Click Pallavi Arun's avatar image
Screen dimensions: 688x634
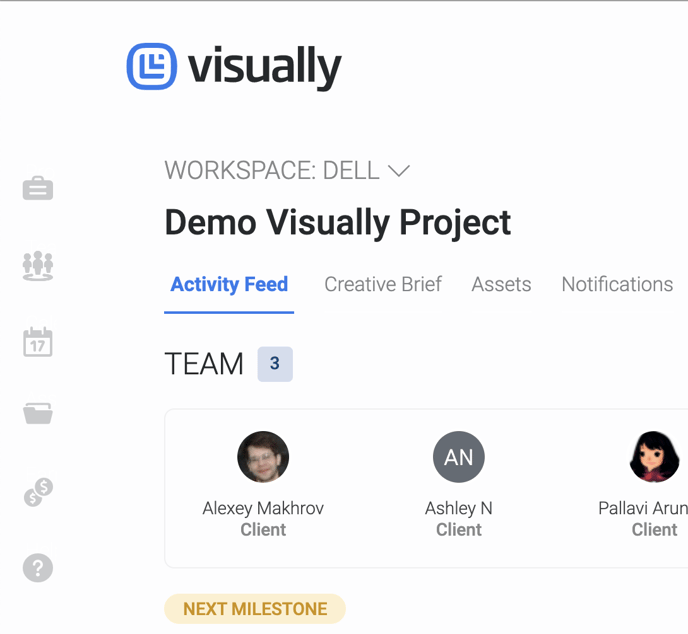tap(655, 457)
